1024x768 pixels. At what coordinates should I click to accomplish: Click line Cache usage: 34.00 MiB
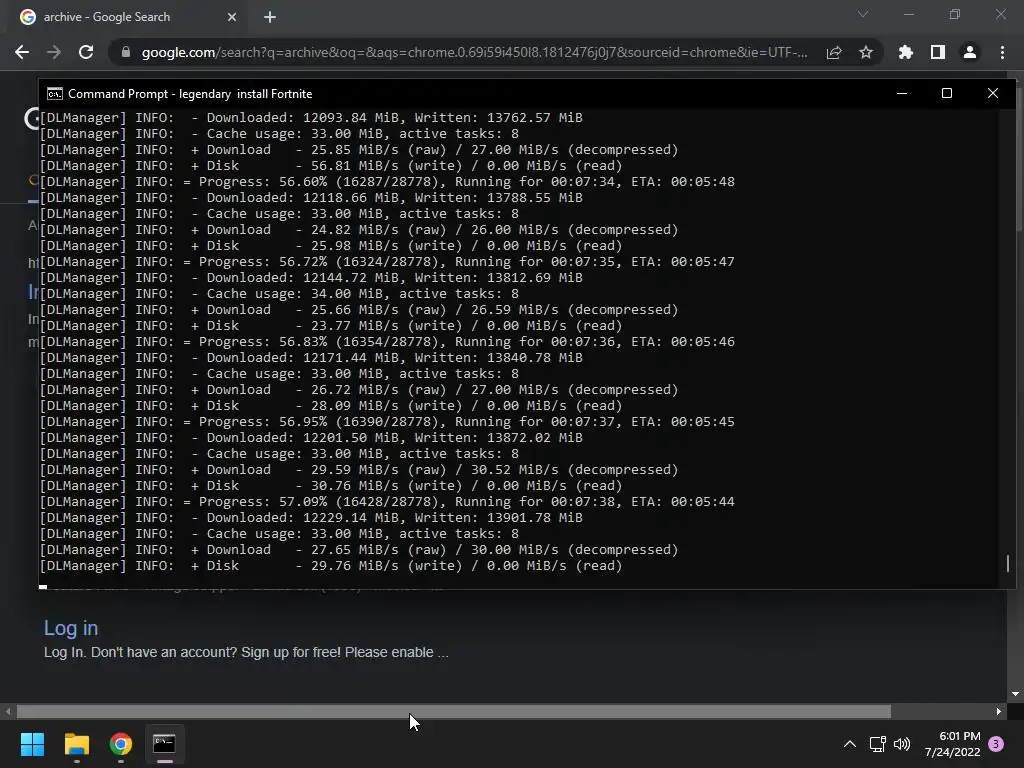(280, 294)
